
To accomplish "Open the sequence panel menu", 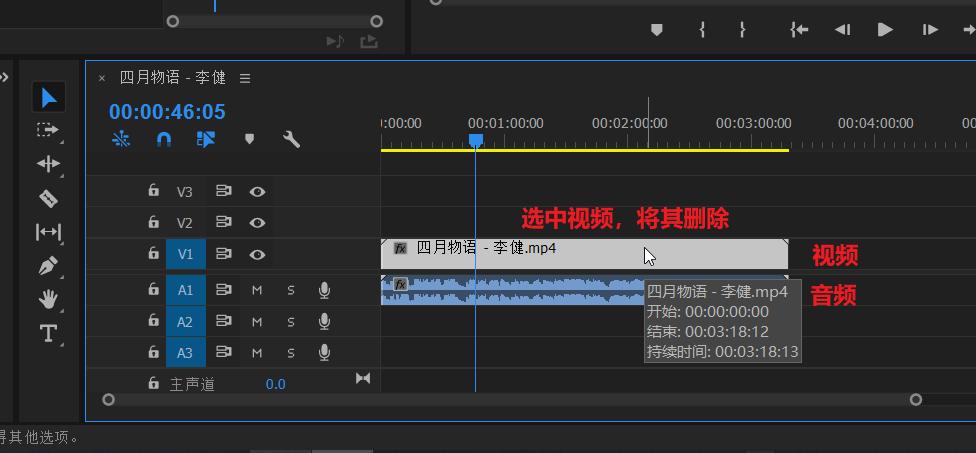I will (x=245, y=78).
